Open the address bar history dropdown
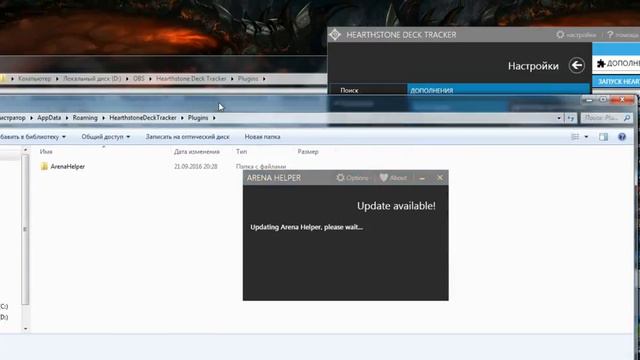The image size is (640, 360). [559, 118]
